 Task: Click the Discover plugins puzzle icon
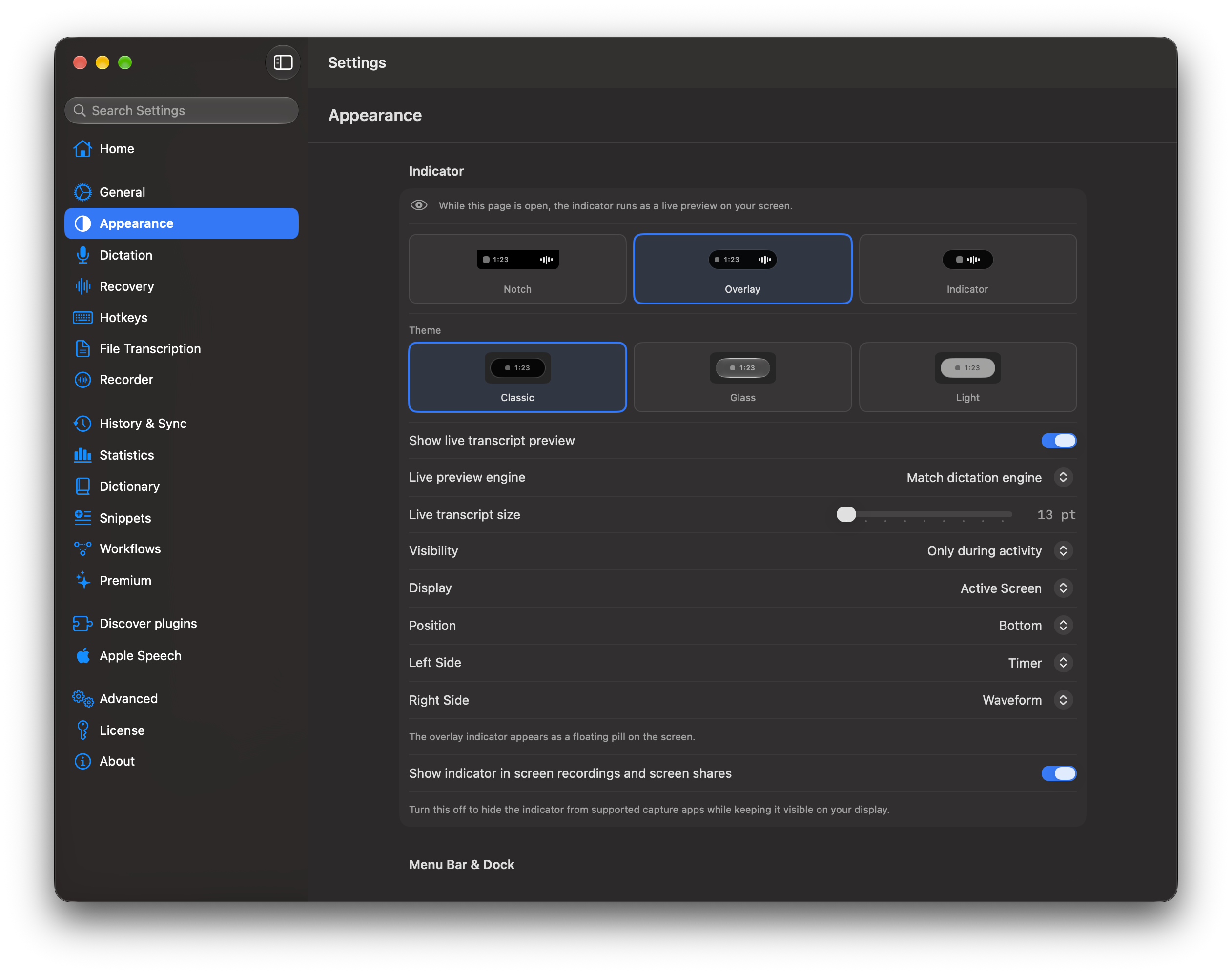tap(82, 624)
